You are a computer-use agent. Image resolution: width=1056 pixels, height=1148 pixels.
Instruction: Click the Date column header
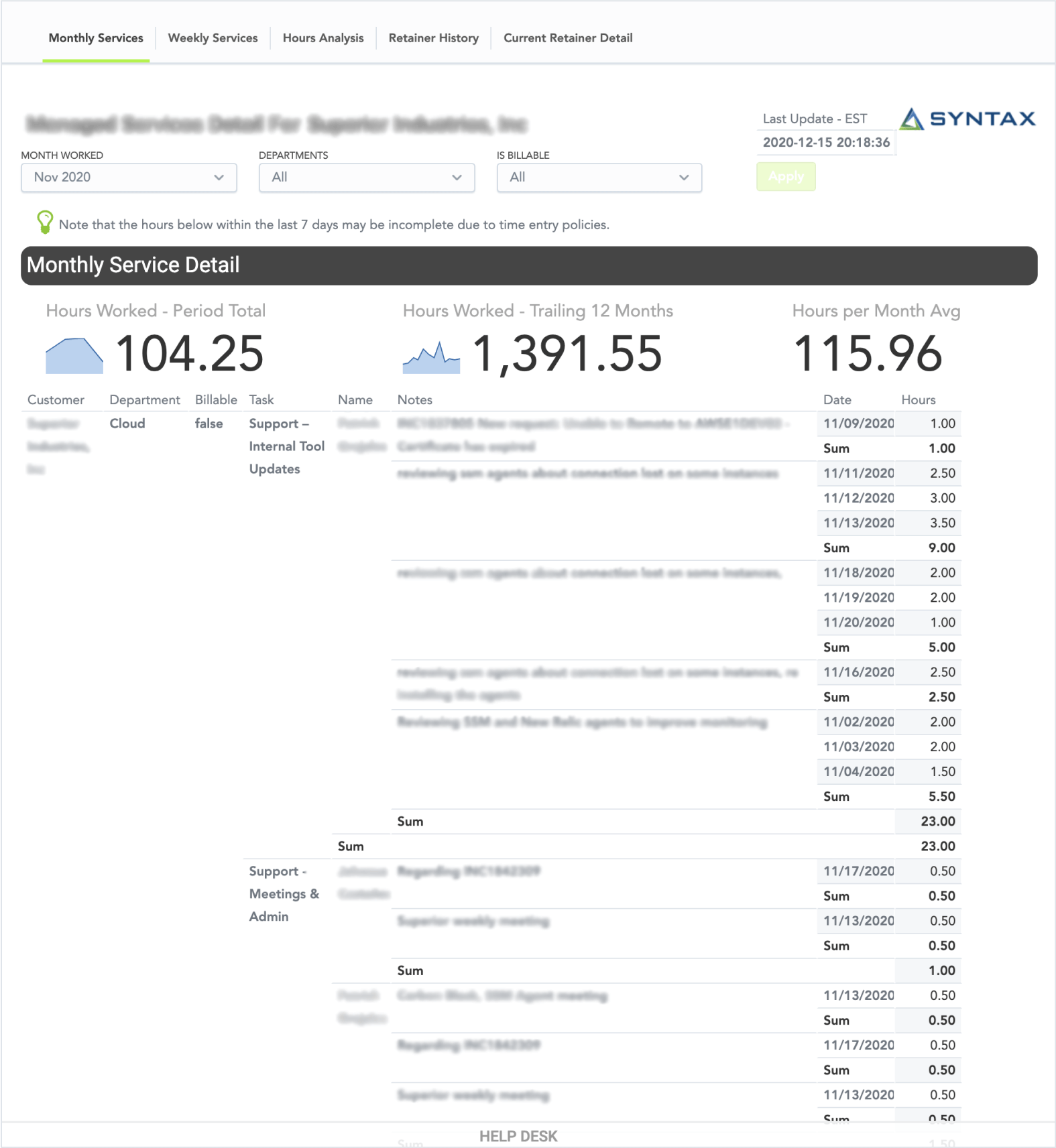[x=837, y=400]
